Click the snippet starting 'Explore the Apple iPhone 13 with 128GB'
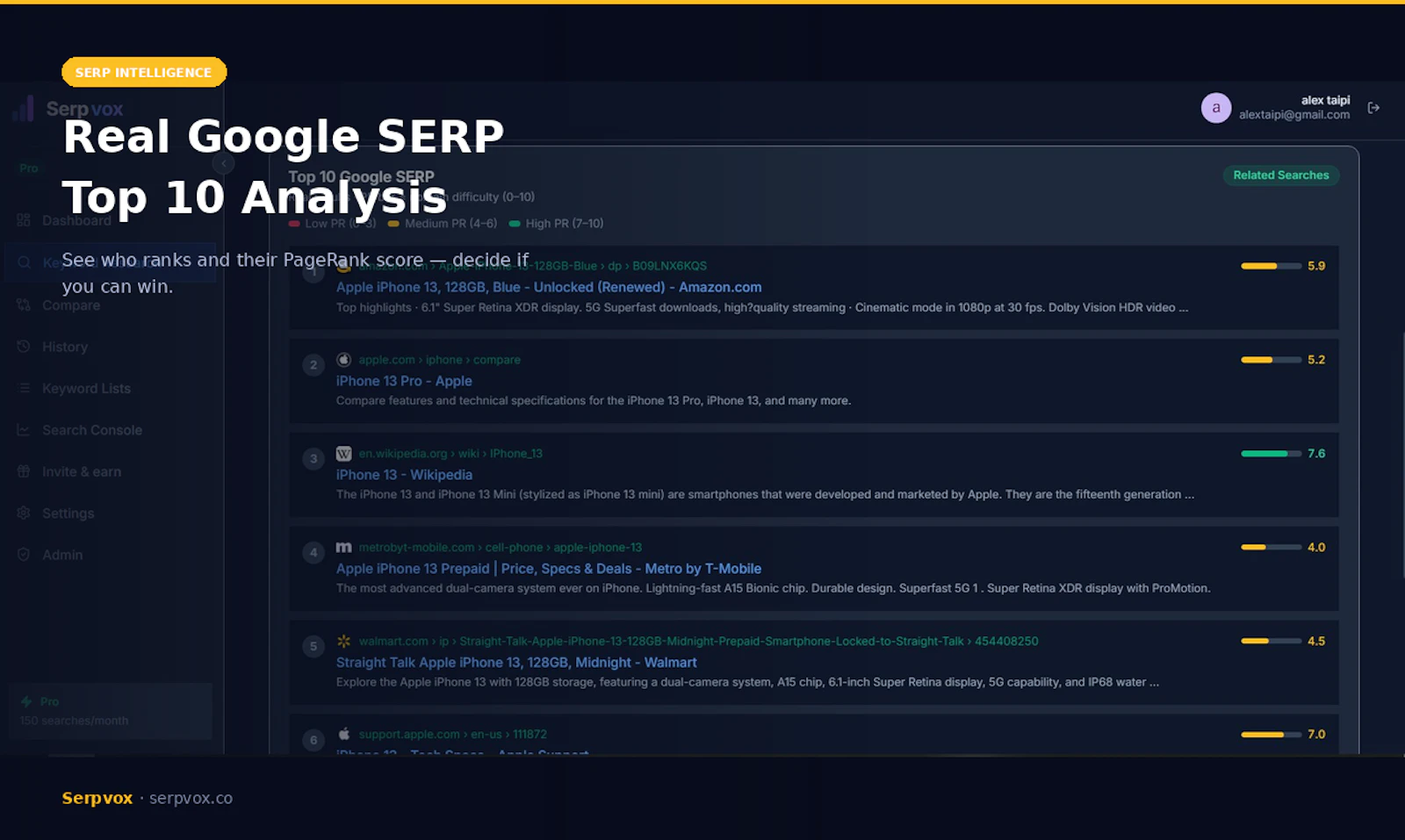 coord(747,683)
